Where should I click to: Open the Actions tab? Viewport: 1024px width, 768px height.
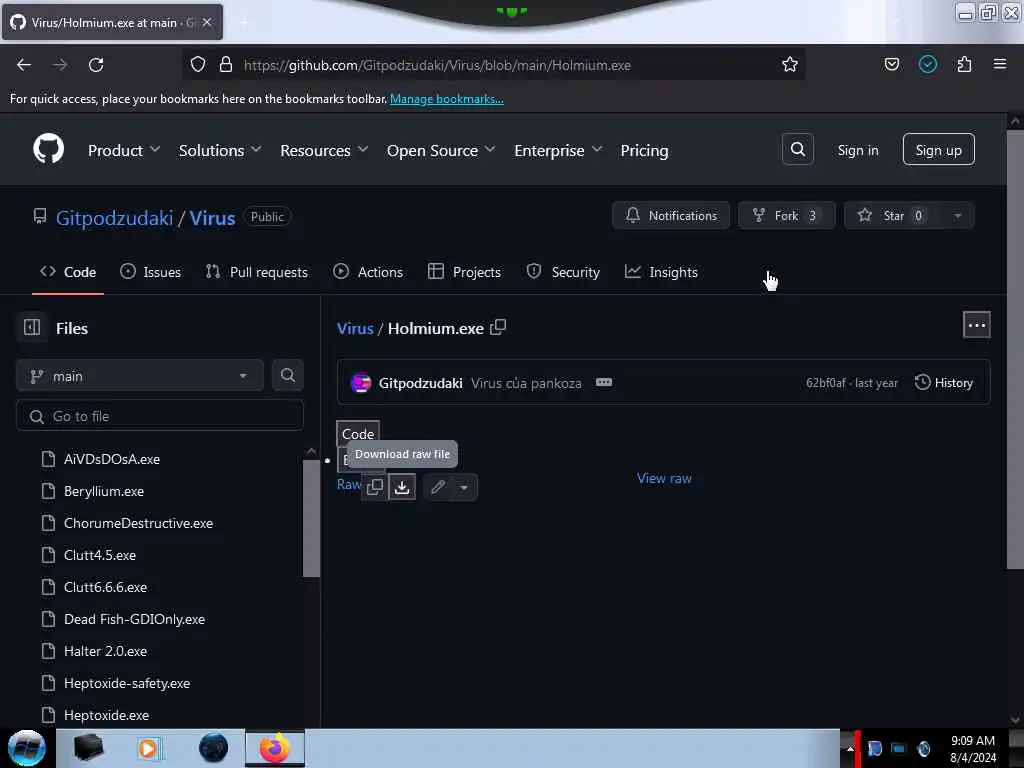pyautogui.click(x=368, y=272)
